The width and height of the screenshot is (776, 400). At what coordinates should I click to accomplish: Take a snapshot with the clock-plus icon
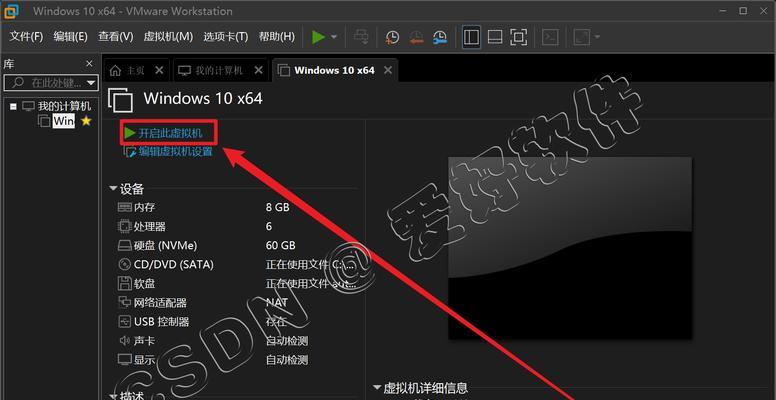pos(392,37)
